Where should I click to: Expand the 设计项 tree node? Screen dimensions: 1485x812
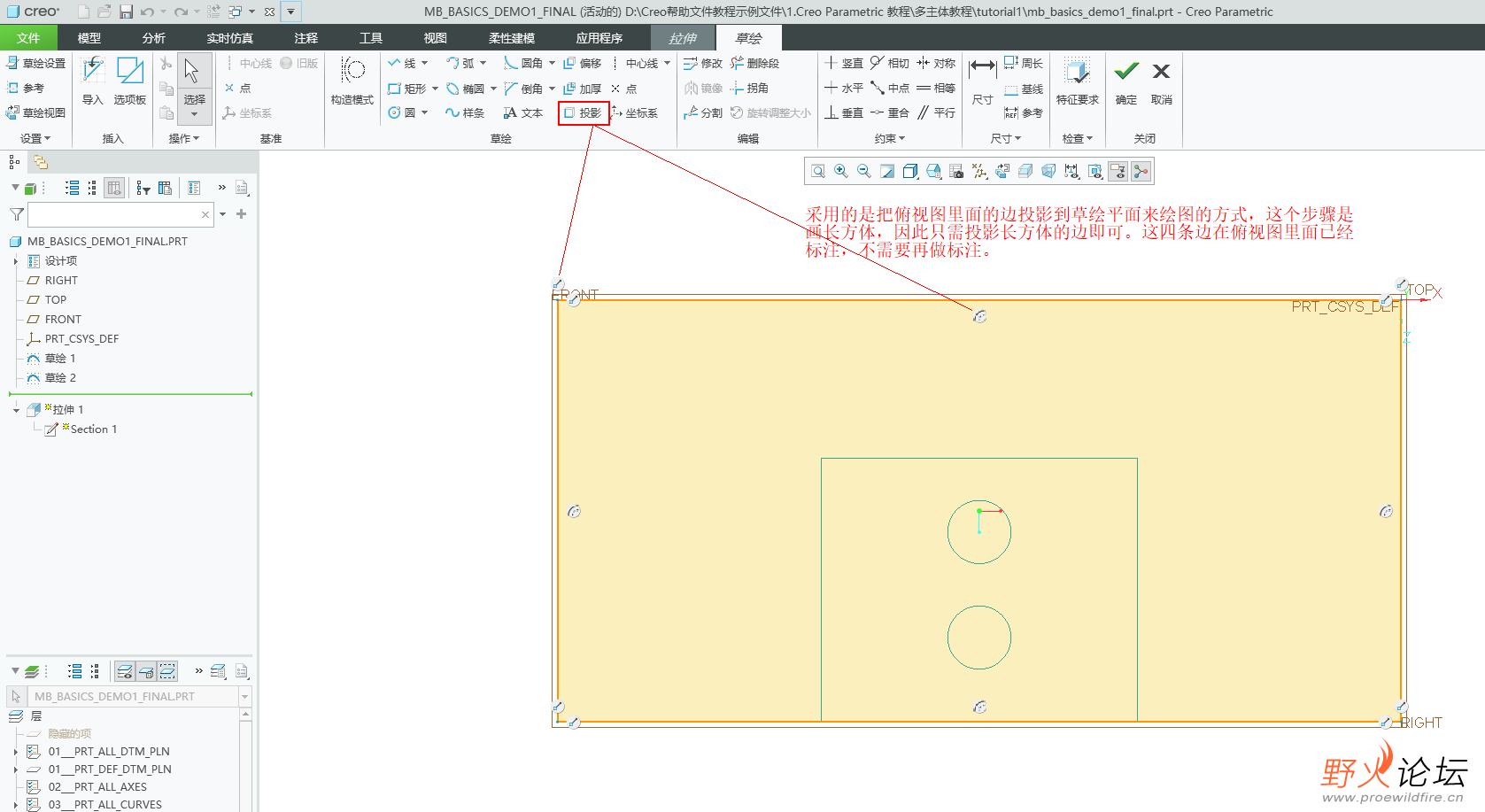click(16, 261)
